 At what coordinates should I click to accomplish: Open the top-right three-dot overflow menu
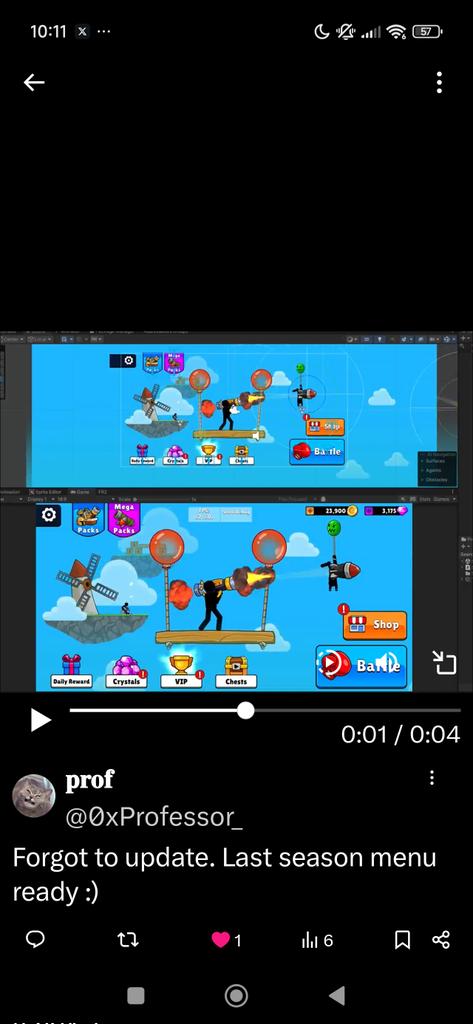[x=439, y=82]
